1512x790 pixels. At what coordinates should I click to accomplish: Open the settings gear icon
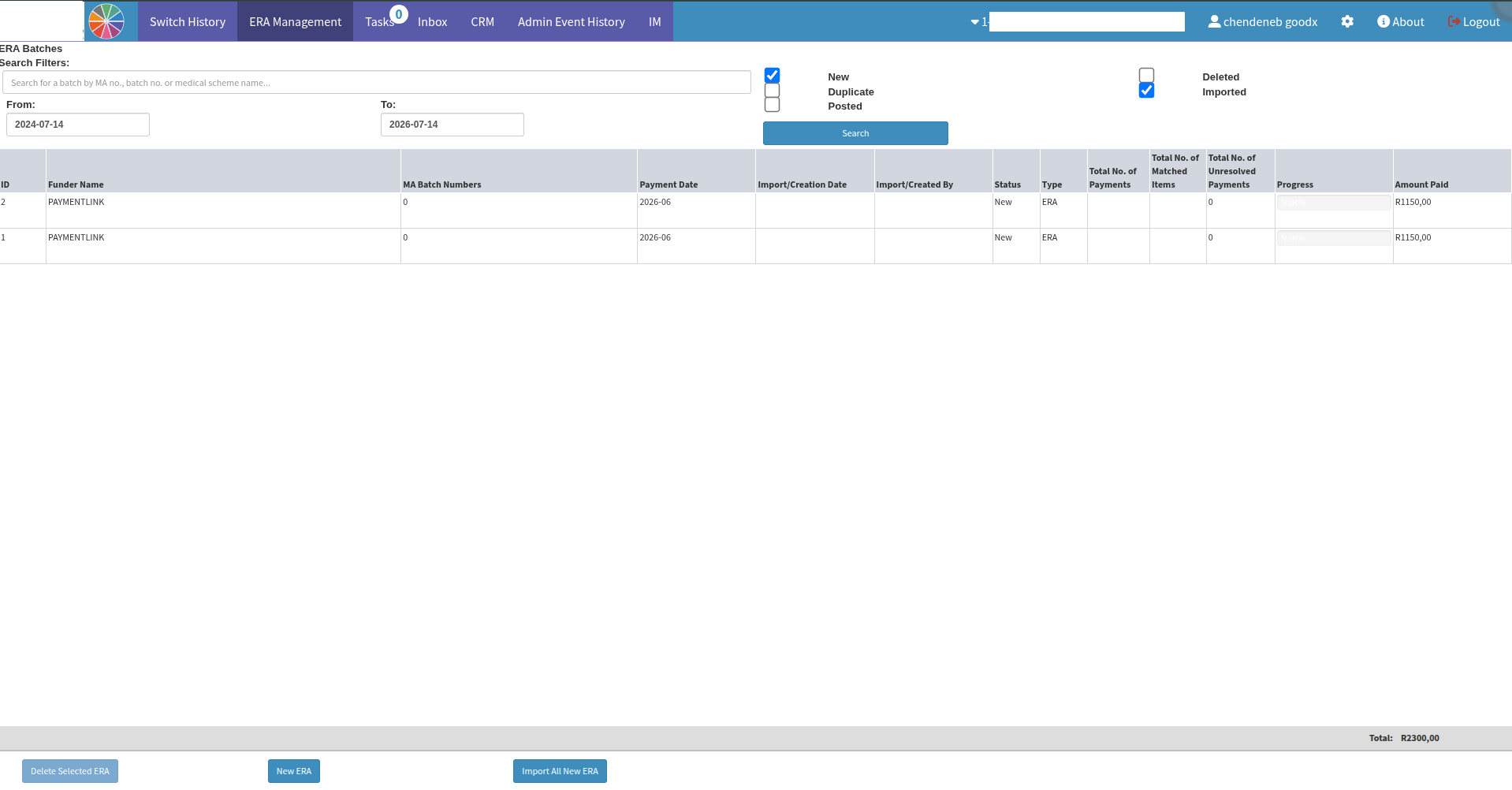(x=1347, y=21)
